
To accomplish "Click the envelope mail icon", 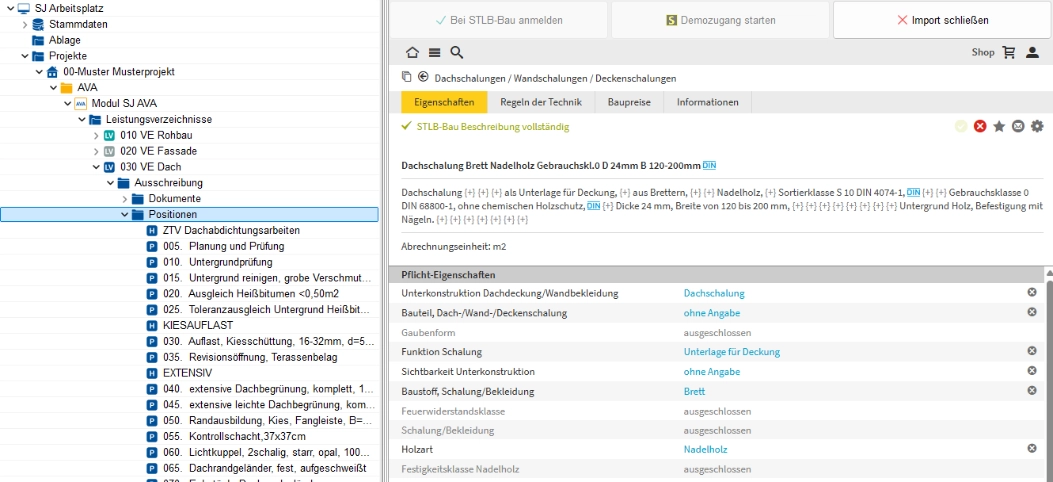I will 1018,126.
